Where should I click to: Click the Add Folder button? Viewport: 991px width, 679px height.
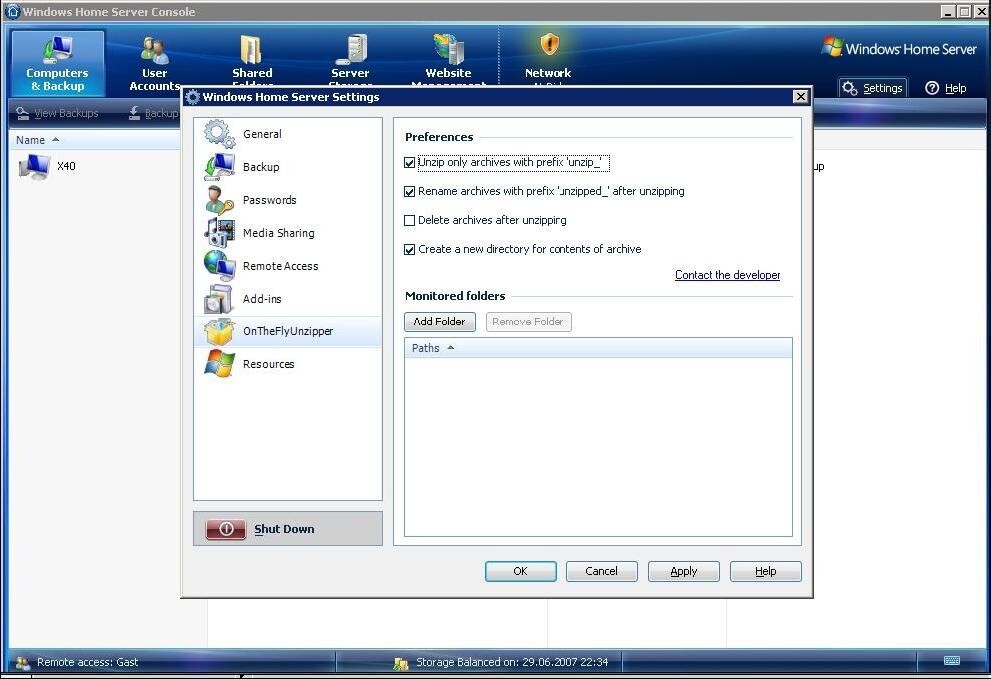pyautogui.click(x=440, y=322)
